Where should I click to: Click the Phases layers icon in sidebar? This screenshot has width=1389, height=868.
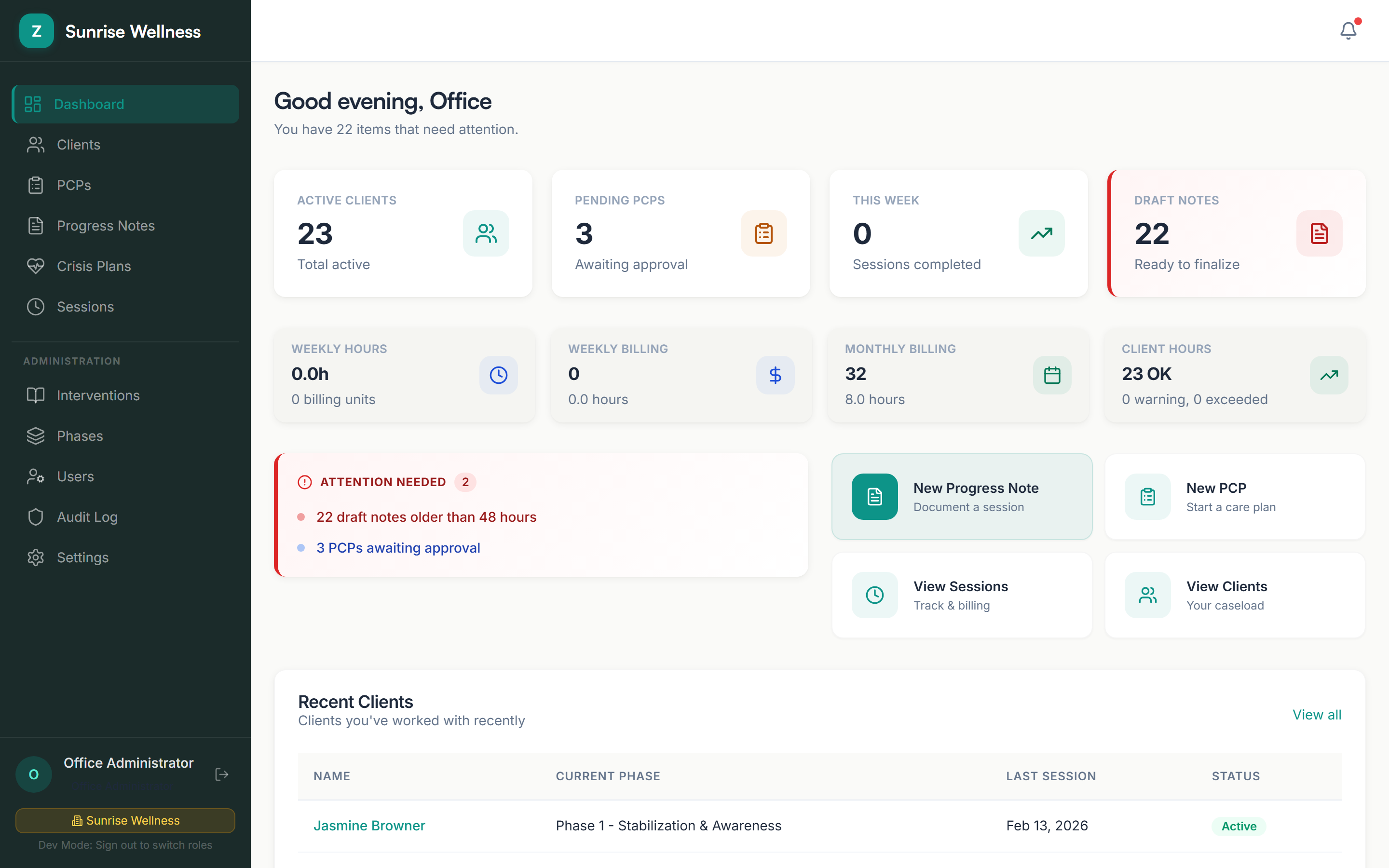point(36,436)
